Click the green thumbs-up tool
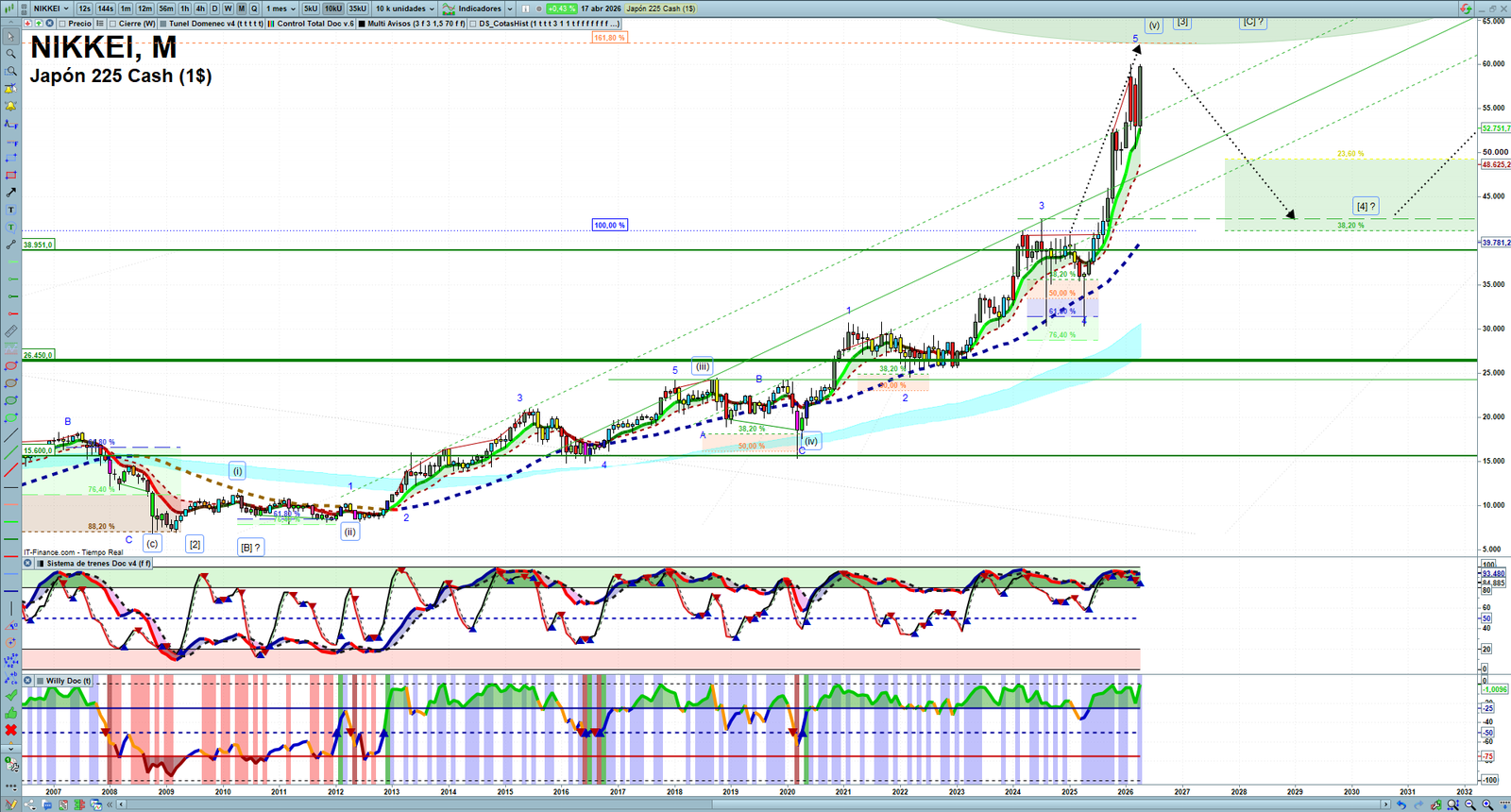This screenshot has width=1511, height=812. tap(11, 713)
